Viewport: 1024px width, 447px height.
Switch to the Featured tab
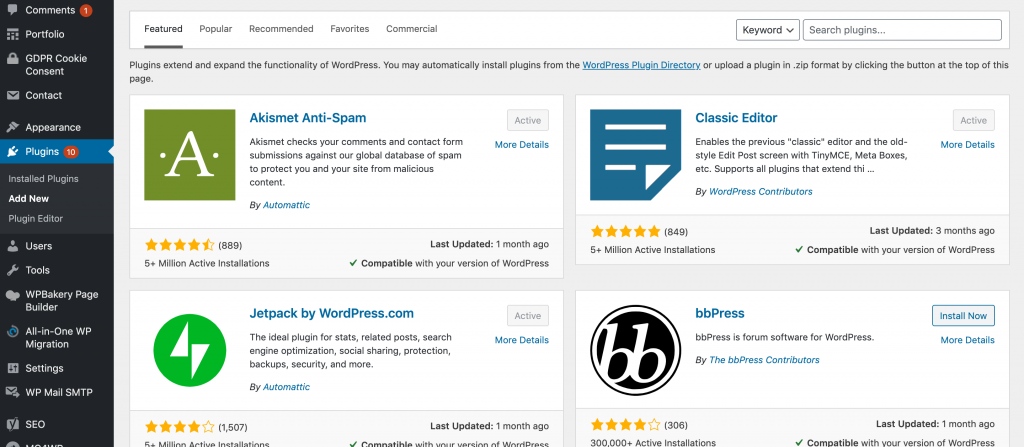(x=163, y=29)
